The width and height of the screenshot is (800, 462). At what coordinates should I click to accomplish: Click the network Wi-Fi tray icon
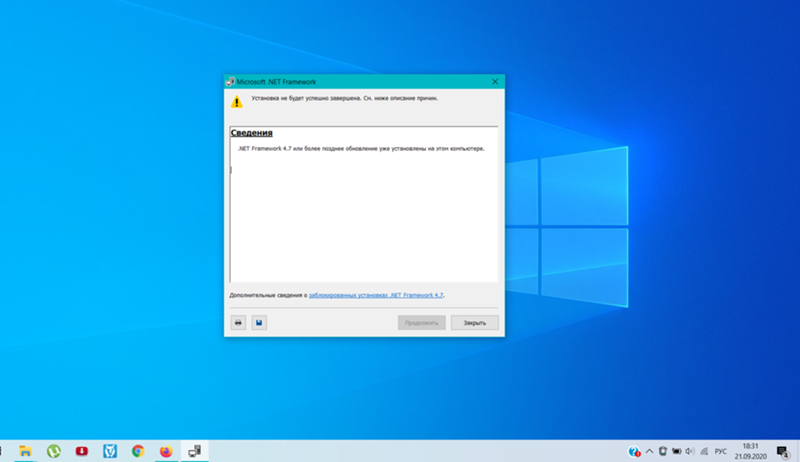704,451
